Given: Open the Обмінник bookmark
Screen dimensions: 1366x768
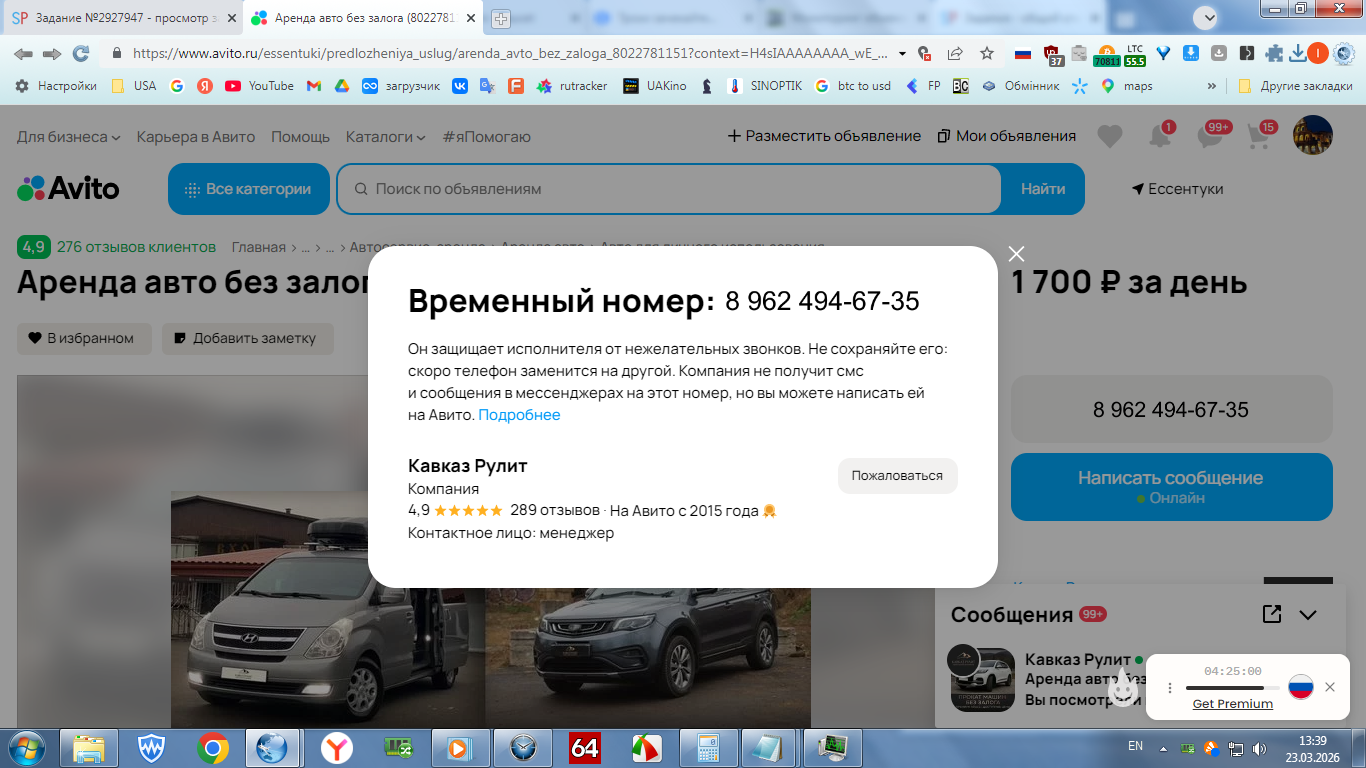Looking at the screenshot, I should click(x=1020, y=86).
